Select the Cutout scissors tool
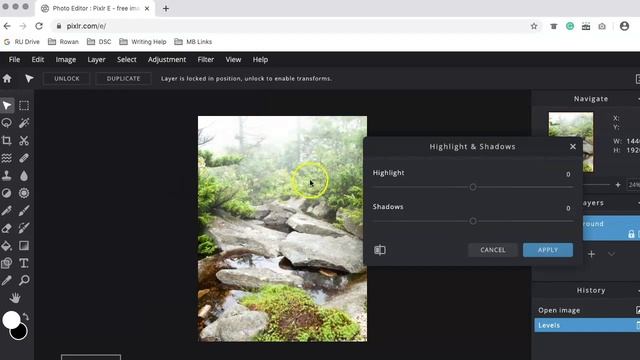The width and height of the screenshot is (640, 360). coord(24,140)
